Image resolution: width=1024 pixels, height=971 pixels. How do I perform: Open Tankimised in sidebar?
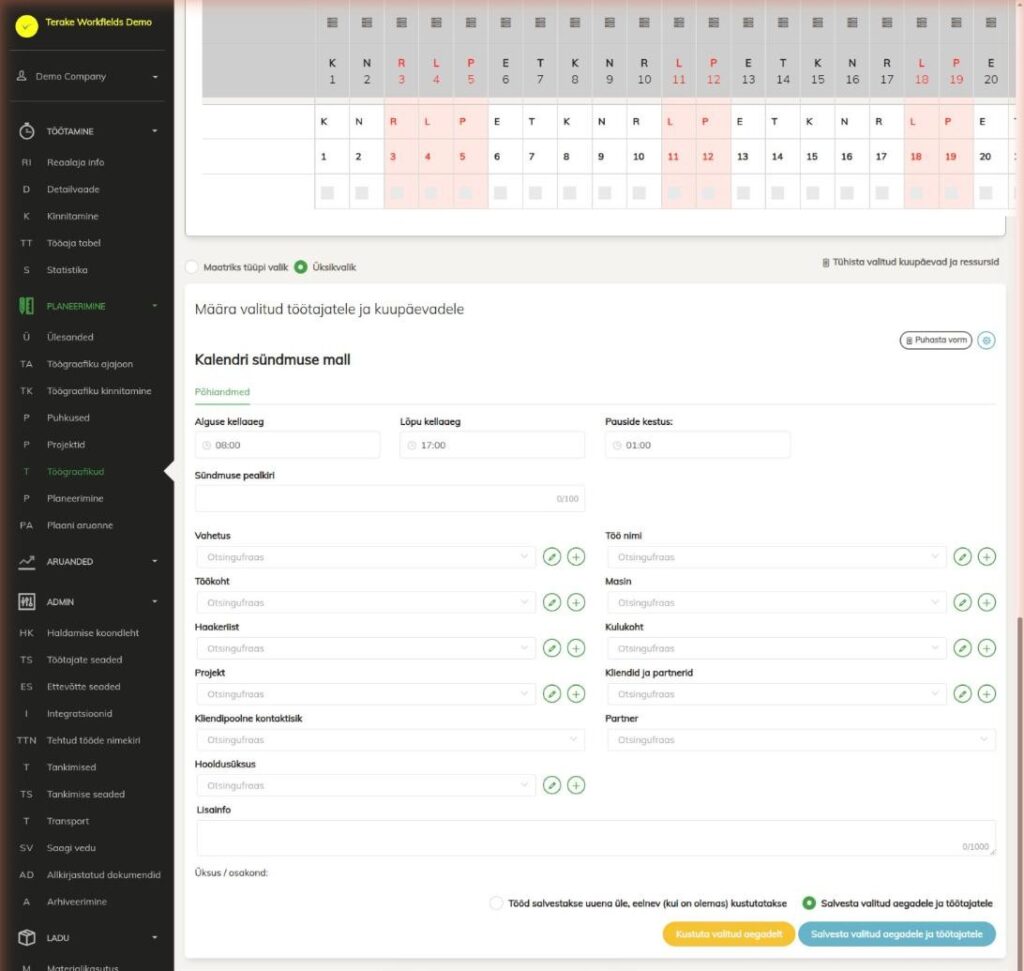71,767
